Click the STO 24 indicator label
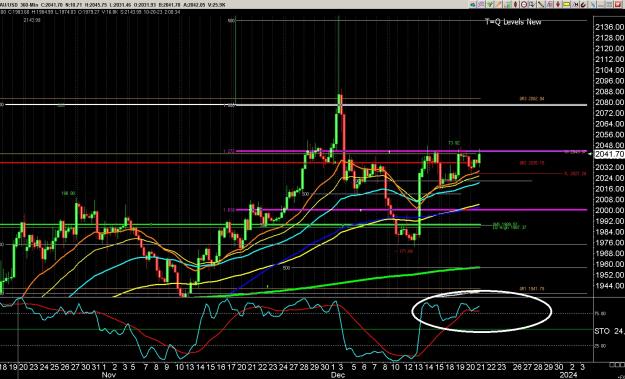 coord(609,331)
